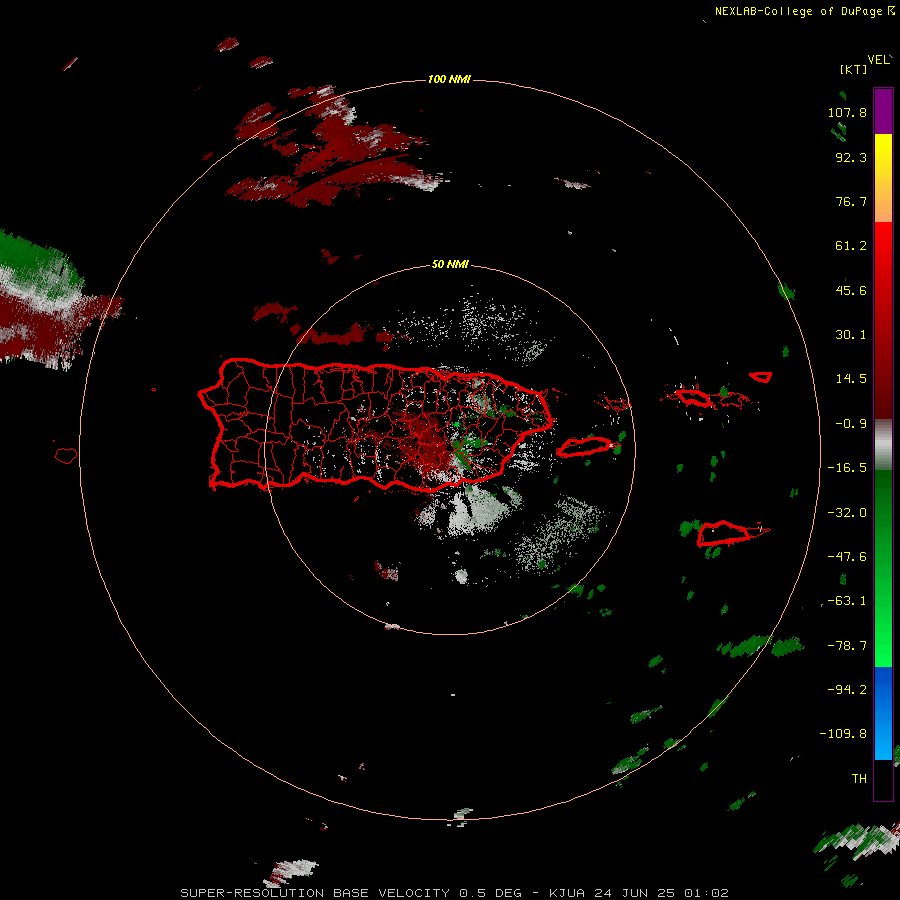Click the [KT] units label

click(854, 69)
